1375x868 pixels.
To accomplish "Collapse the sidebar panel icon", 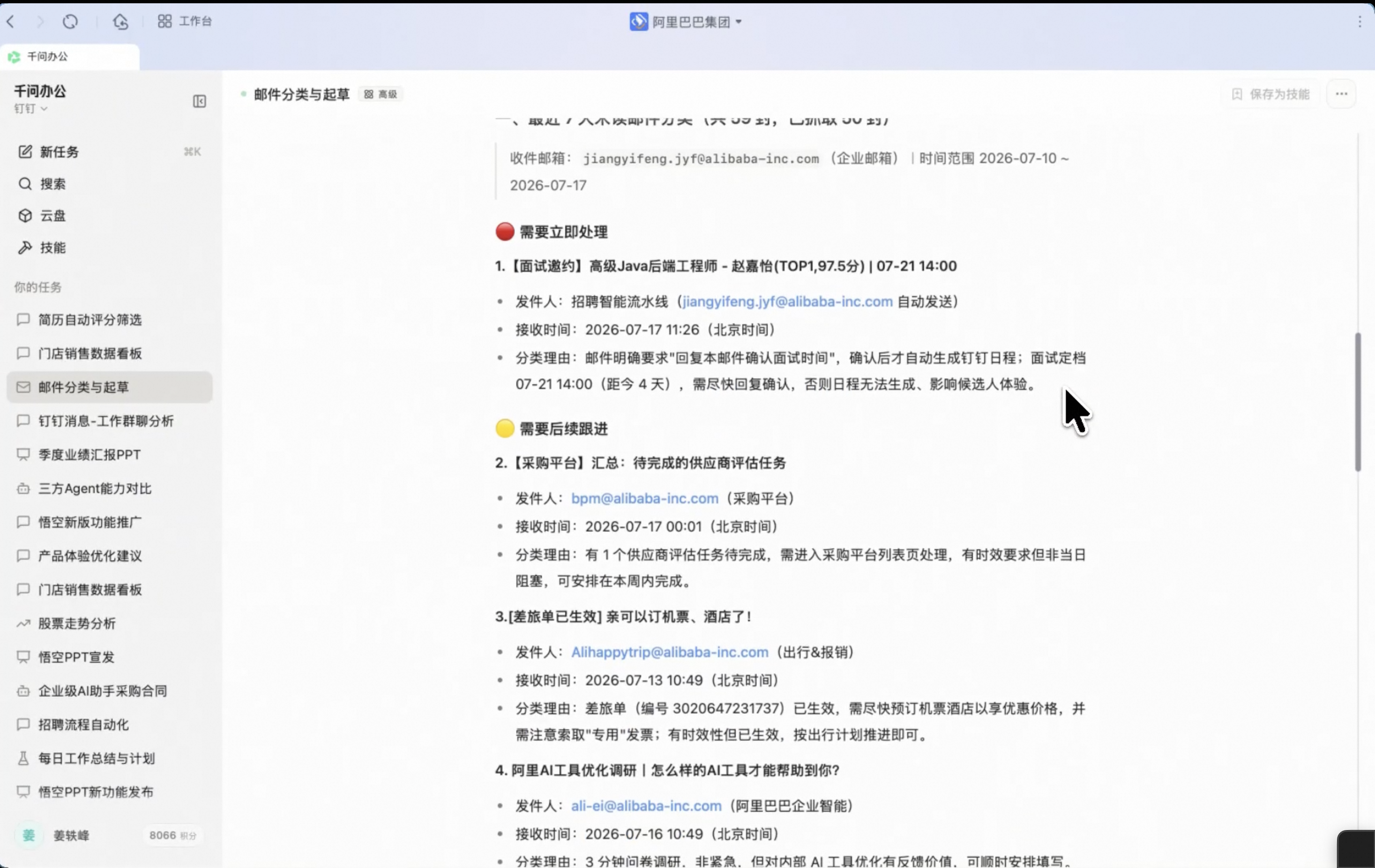I will pyautogui.click(x=199, y=102).
